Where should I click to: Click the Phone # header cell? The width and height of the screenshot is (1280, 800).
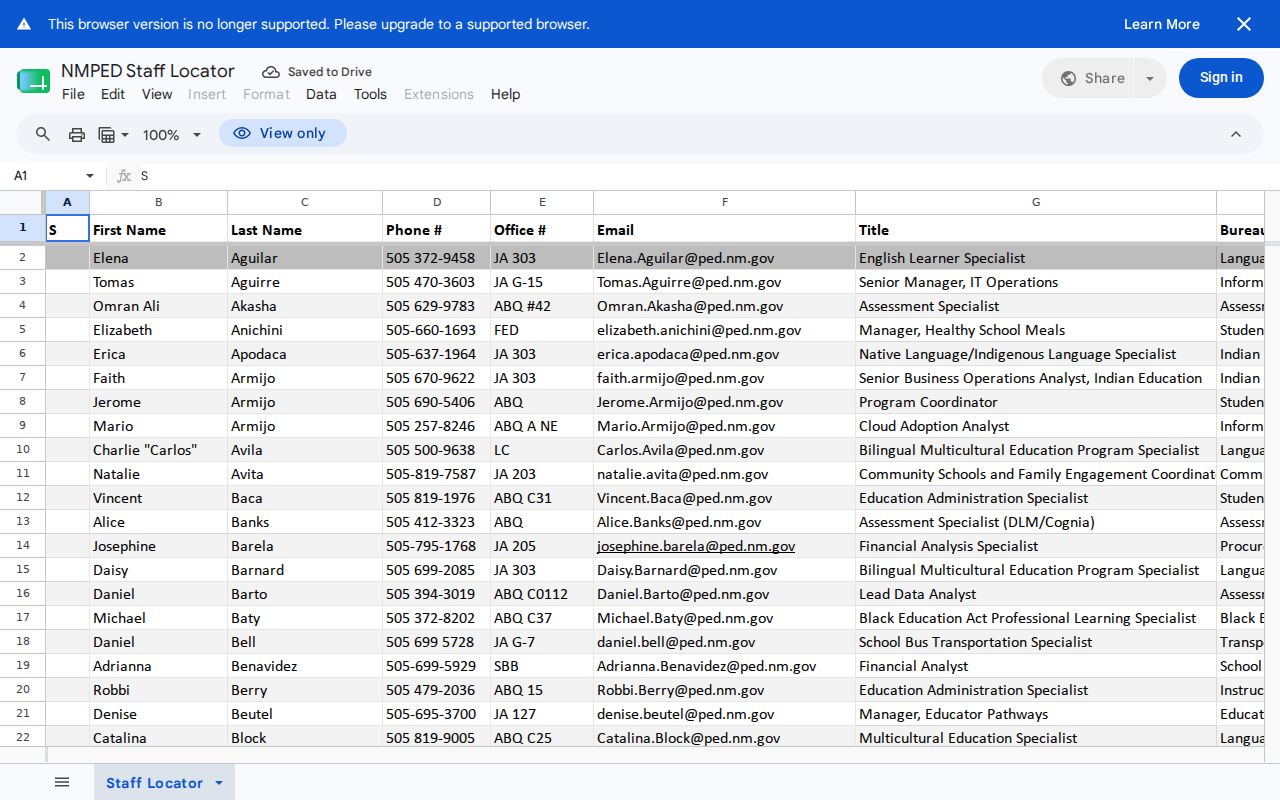click(436, 229)
